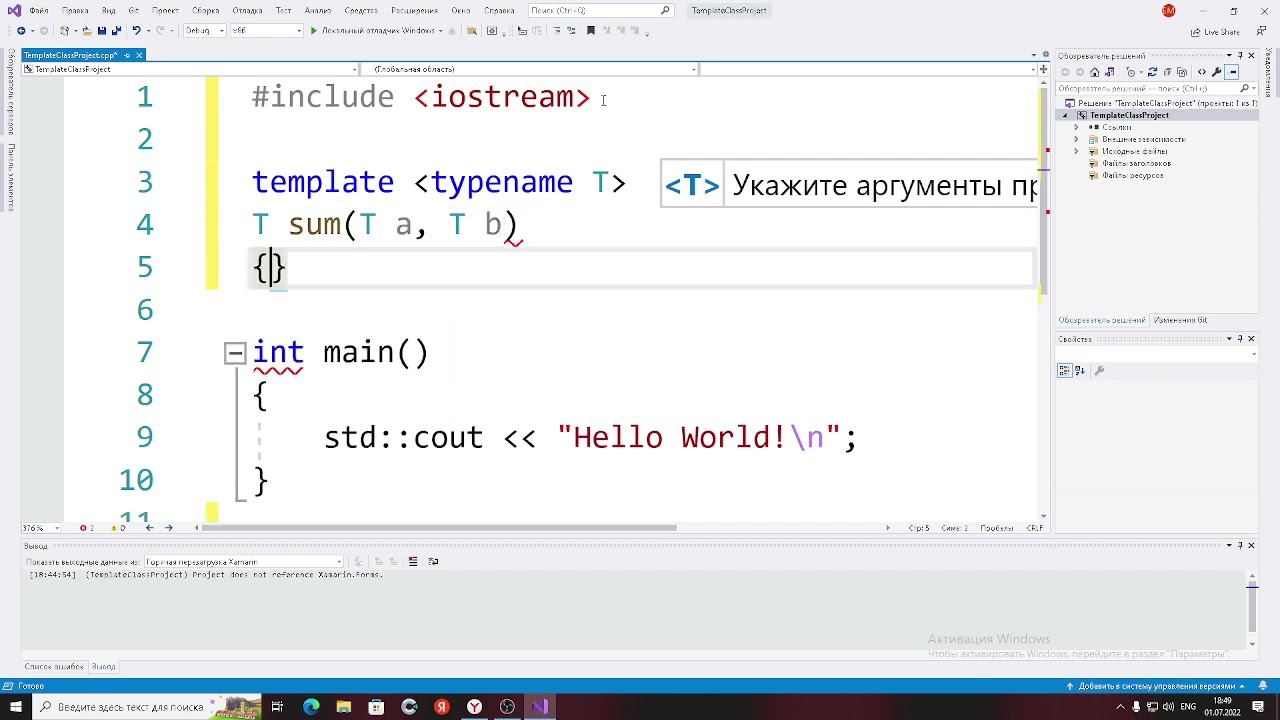Open the Правка menu
The image size is (1280, 720).
pos(75,10)
